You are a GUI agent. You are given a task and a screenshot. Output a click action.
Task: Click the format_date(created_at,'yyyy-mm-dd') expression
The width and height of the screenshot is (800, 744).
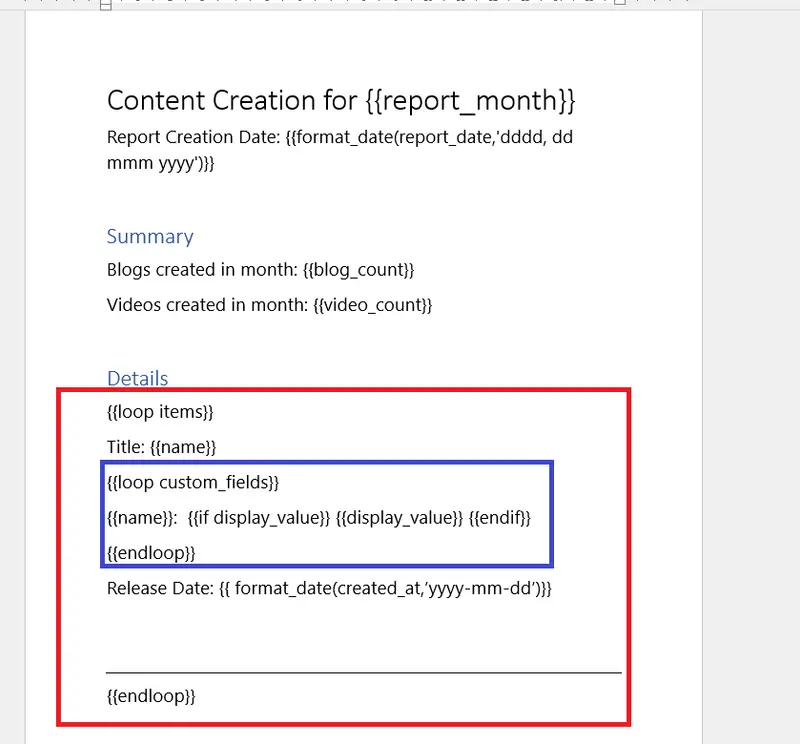click(387, 589)
